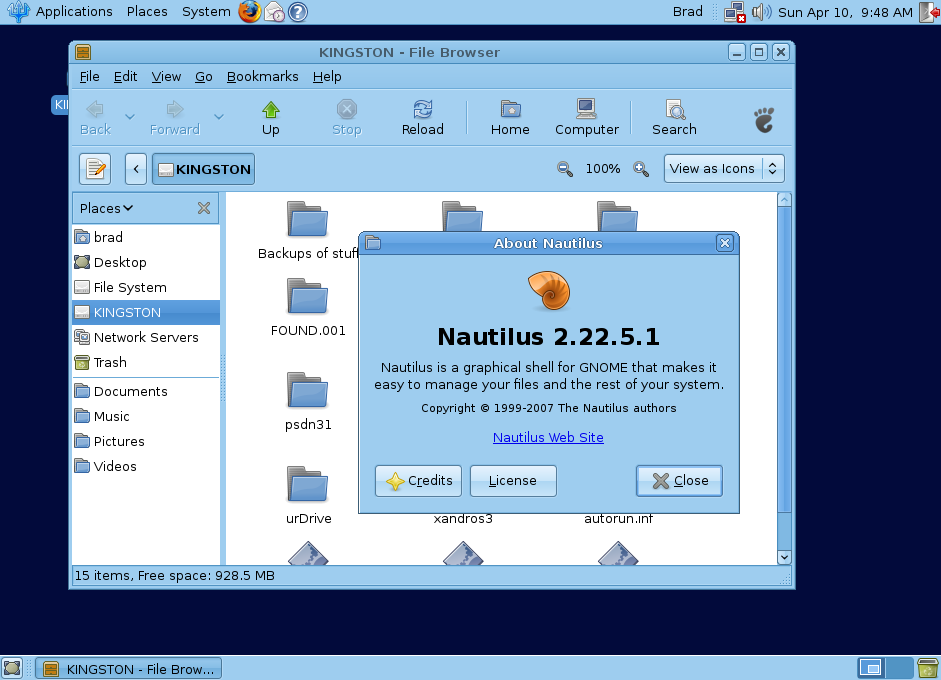Click the zoom out magnifier
This screenshot has height=680, width=941.
coord(564,169)
